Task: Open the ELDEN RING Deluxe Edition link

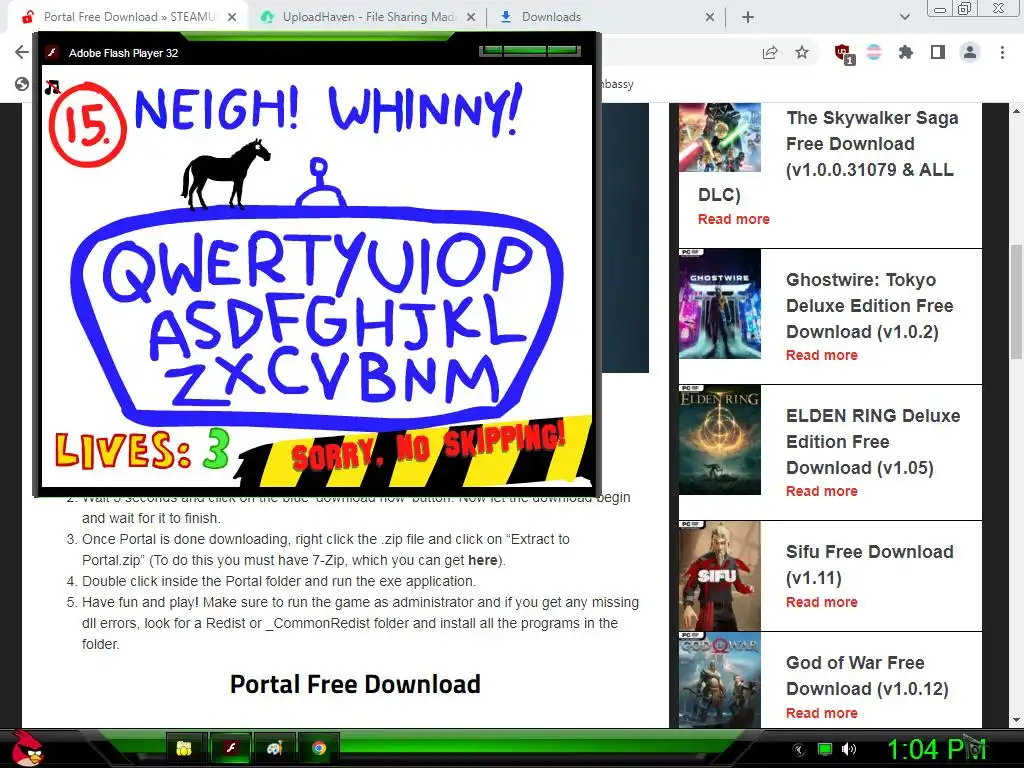Action: tap(872, 441)
